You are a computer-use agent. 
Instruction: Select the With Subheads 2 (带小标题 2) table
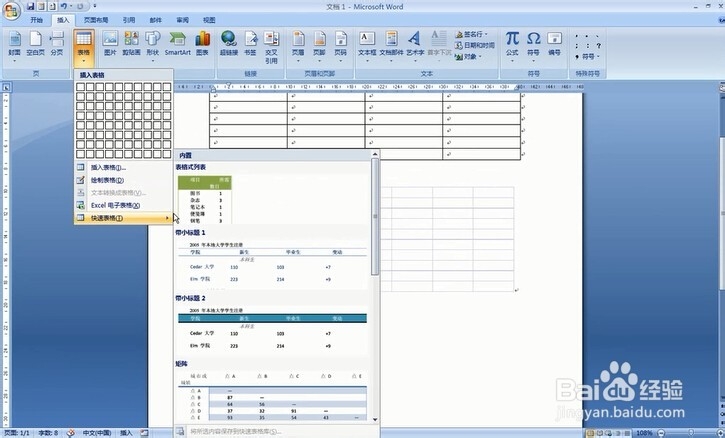tap(272, 330)
